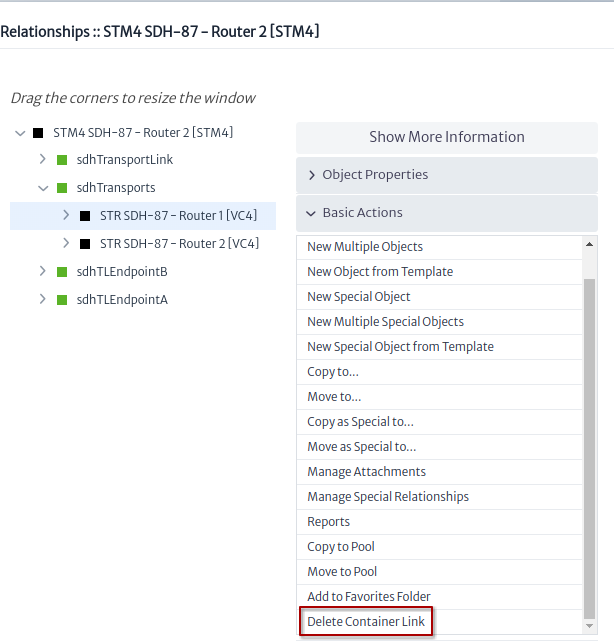Viewport: 614px width, 641px height.
Task: Collapse the sdhTransports node
Action: [x=43, y=188]
